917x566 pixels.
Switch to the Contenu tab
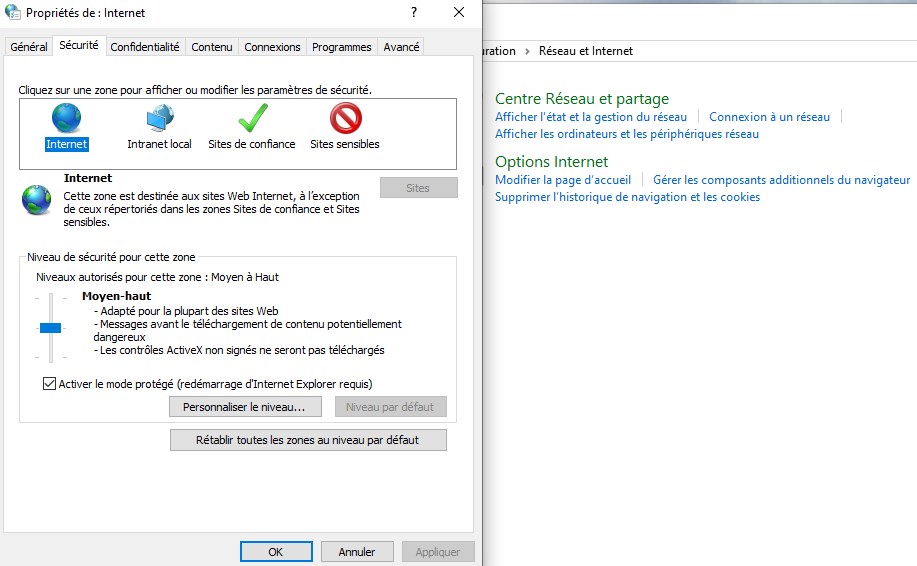click(212, 47)
